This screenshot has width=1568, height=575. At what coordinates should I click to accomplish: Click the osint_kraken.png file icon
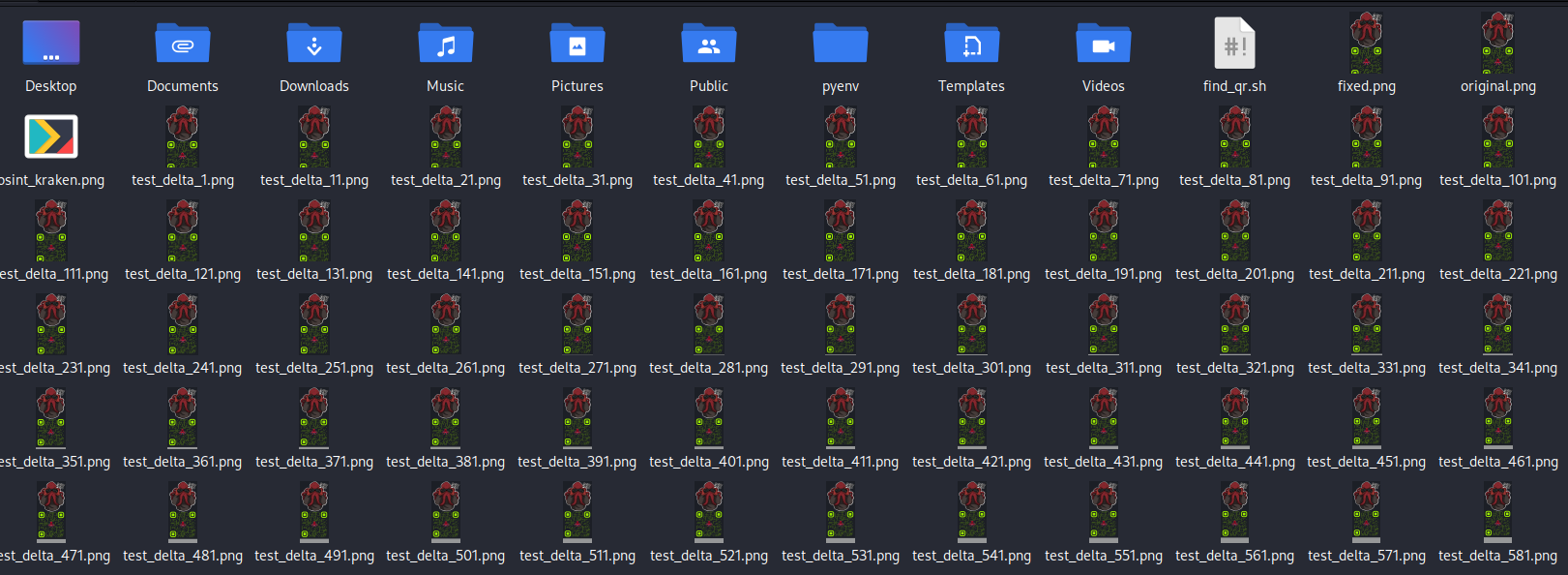(x=51, y=137)
